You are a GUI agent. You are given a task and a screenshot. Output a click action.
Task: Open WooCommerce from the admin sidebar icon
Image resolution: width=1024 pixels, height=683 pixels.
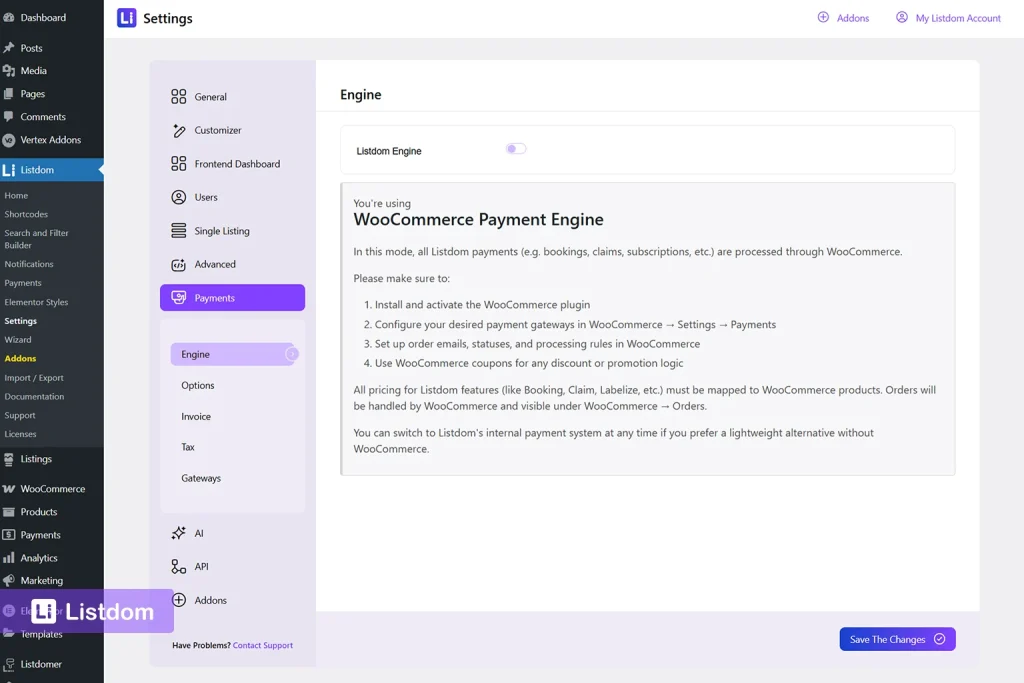(x=11, y=488)
